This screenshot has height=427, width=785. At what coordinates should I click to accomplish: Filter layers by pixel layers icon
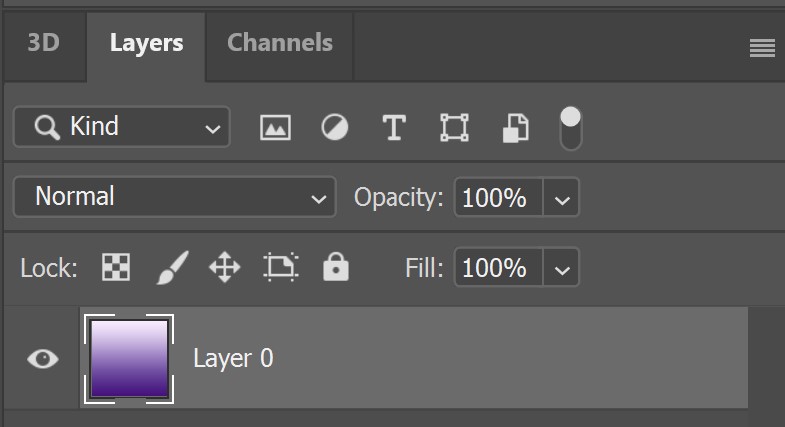275,128
